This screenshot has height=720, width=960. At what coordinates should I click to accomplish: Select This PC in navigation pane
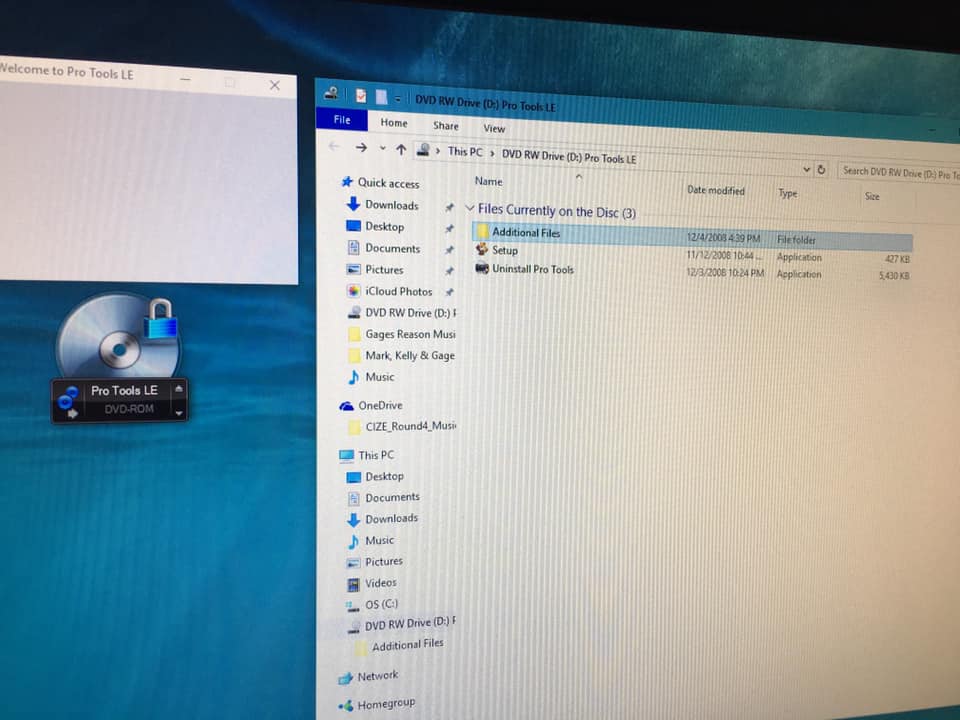376,455
